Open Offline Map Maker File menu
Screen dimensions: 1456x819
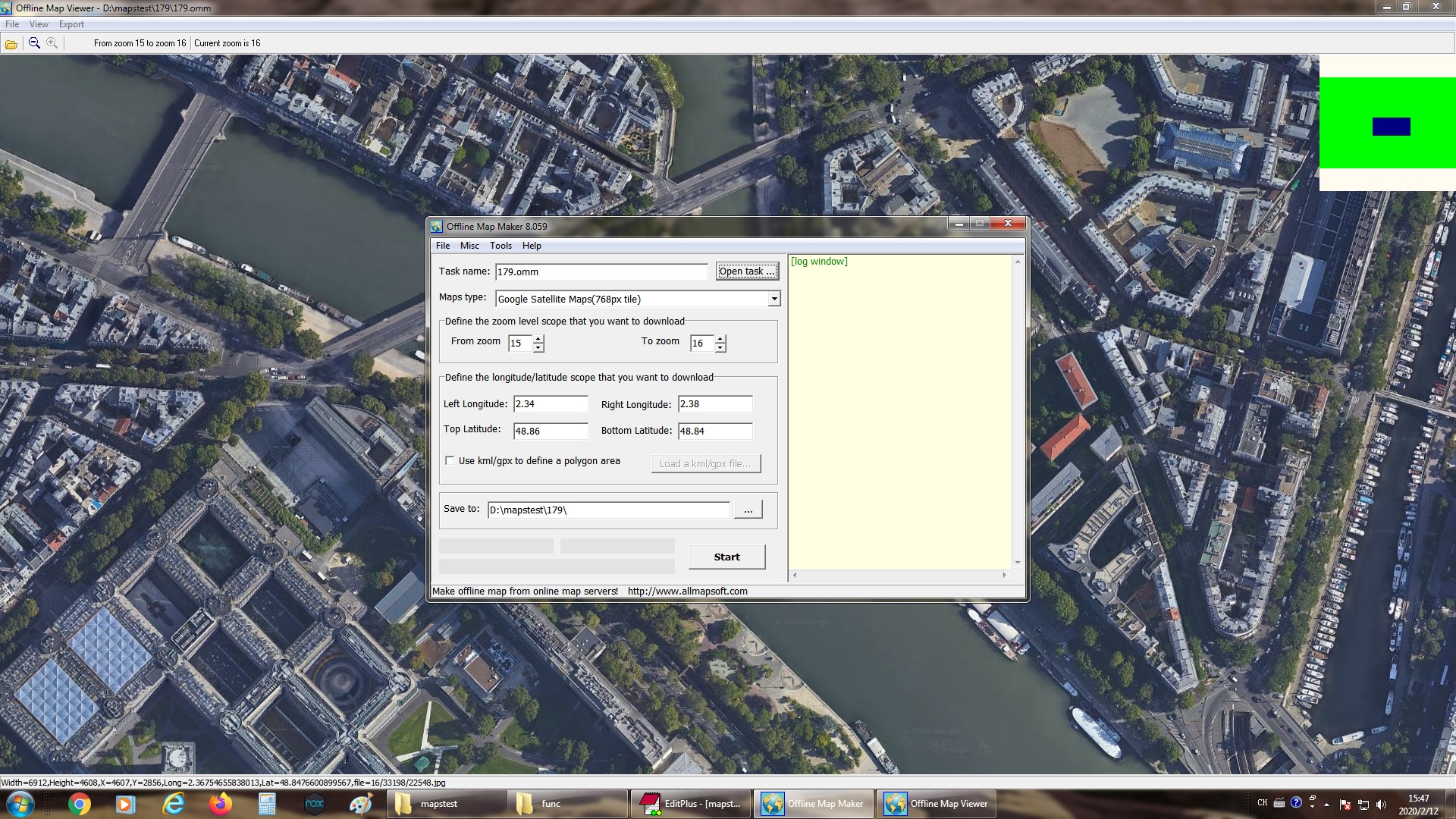click(443, 246)
